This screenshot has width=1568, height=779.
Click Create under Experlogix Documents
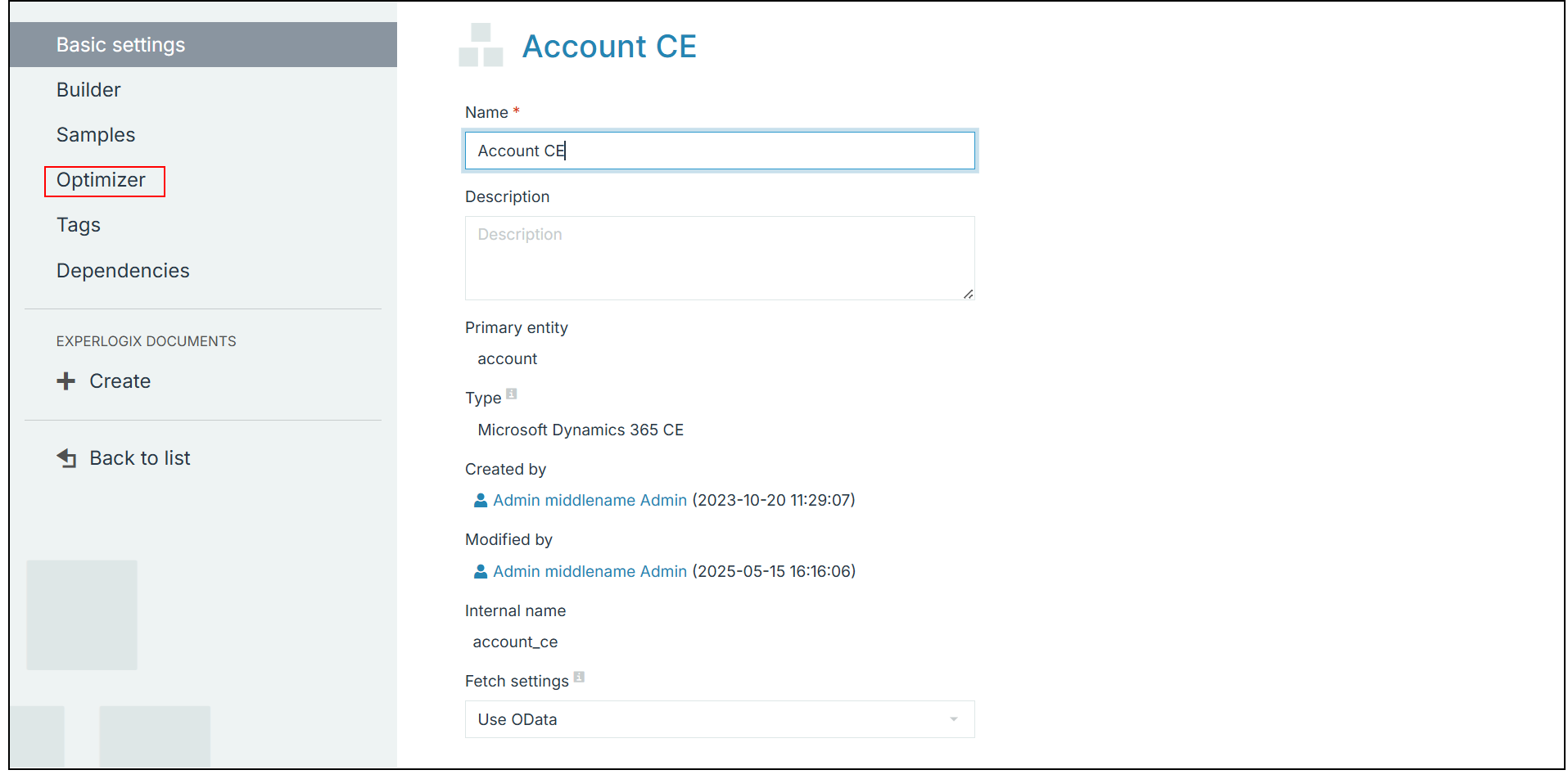tap(120, 381)
